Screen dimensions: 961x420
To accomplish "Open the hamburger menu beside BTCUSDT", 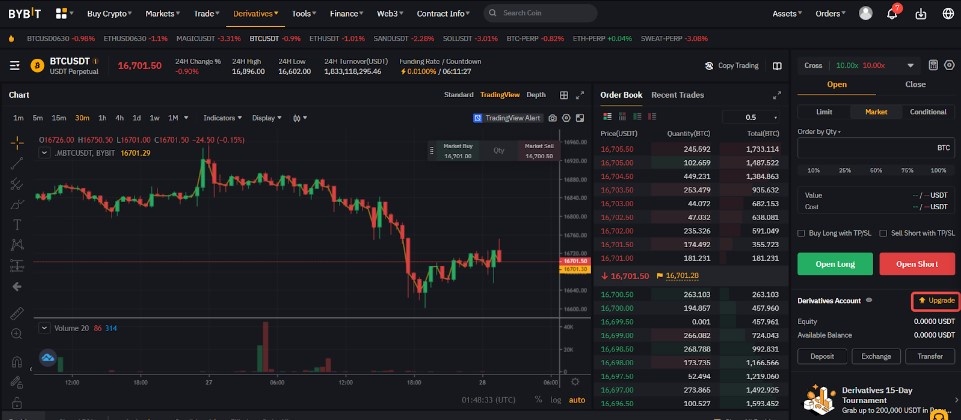I will point(15,66).
